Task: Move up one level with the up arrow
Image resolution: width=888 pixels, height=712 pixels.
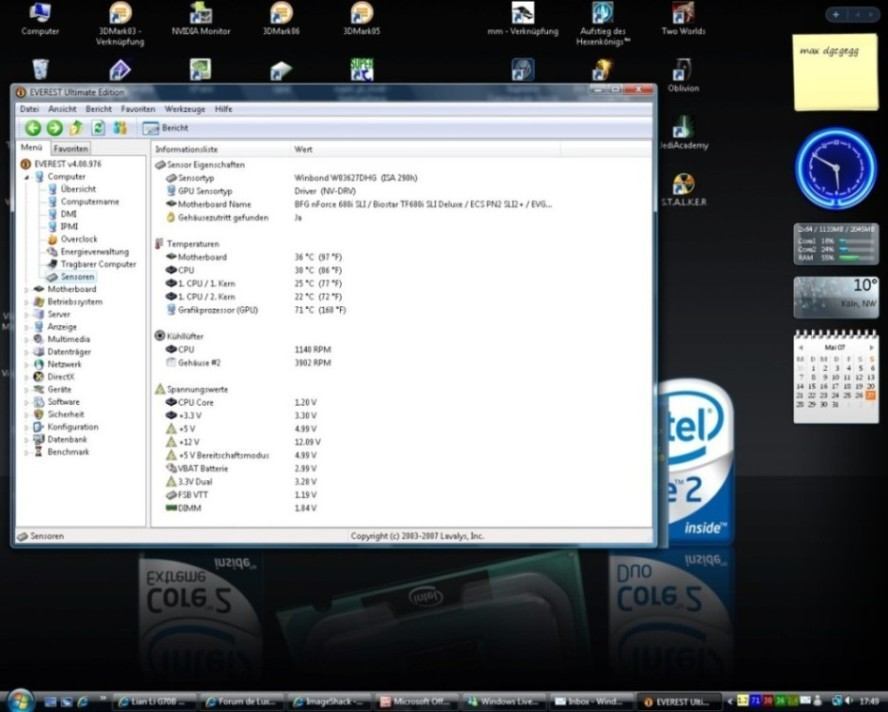Action: click(76, 128)
